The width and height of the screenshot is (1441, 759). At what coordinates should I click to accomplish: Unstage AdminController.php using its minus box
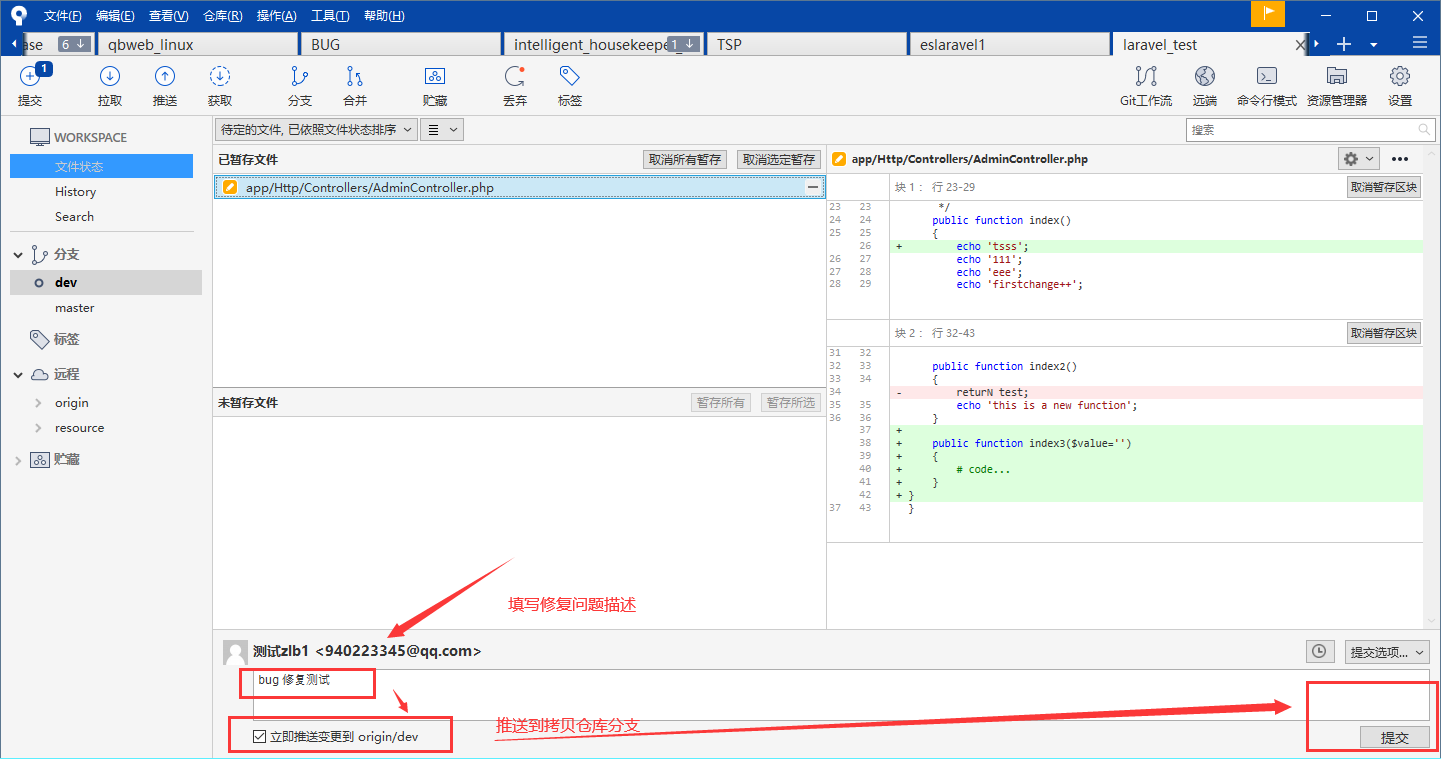[x=813, y=187]
